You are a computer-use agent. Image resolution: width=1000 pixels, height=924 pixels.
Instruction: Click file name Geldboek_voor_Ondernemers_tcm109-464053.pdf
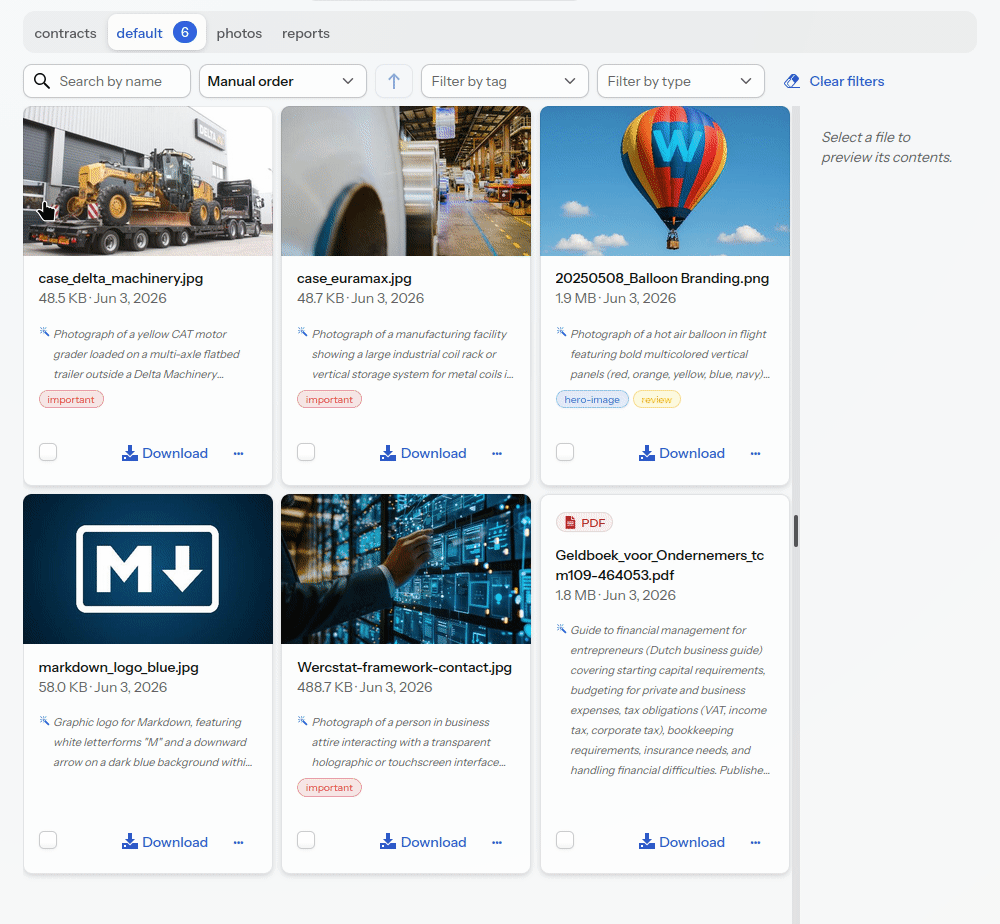659,565
